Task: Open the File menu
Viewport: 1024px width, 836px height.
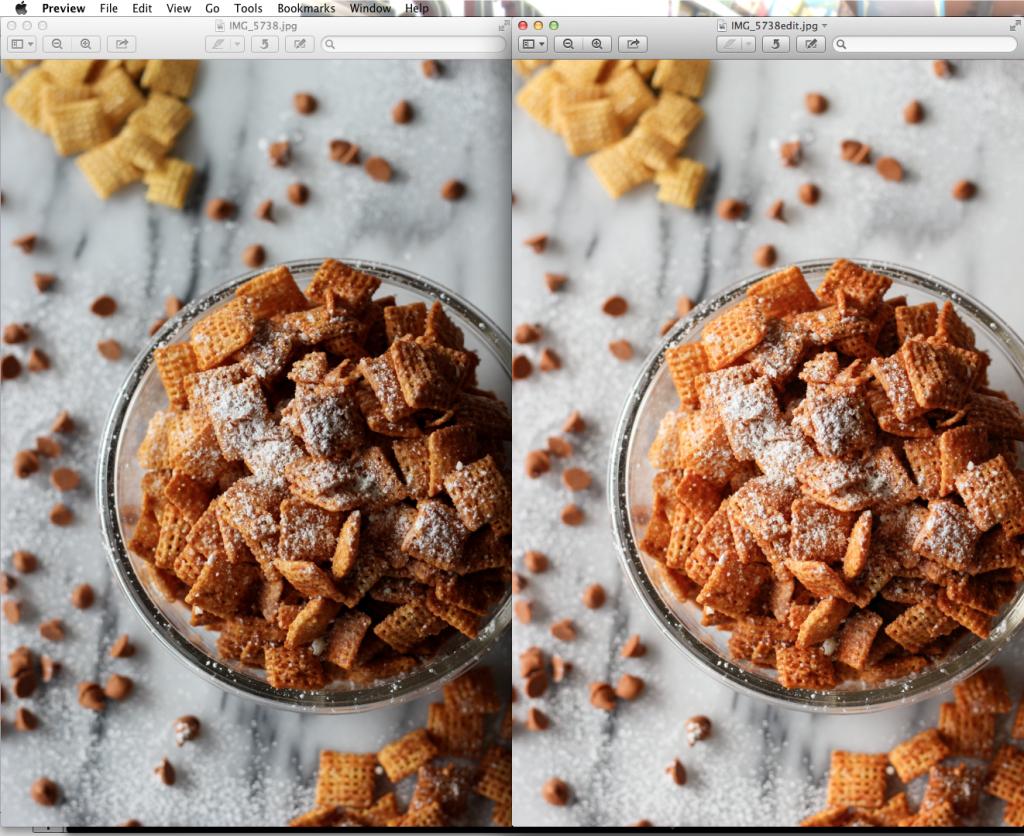Action: click(x=108, y=8)
